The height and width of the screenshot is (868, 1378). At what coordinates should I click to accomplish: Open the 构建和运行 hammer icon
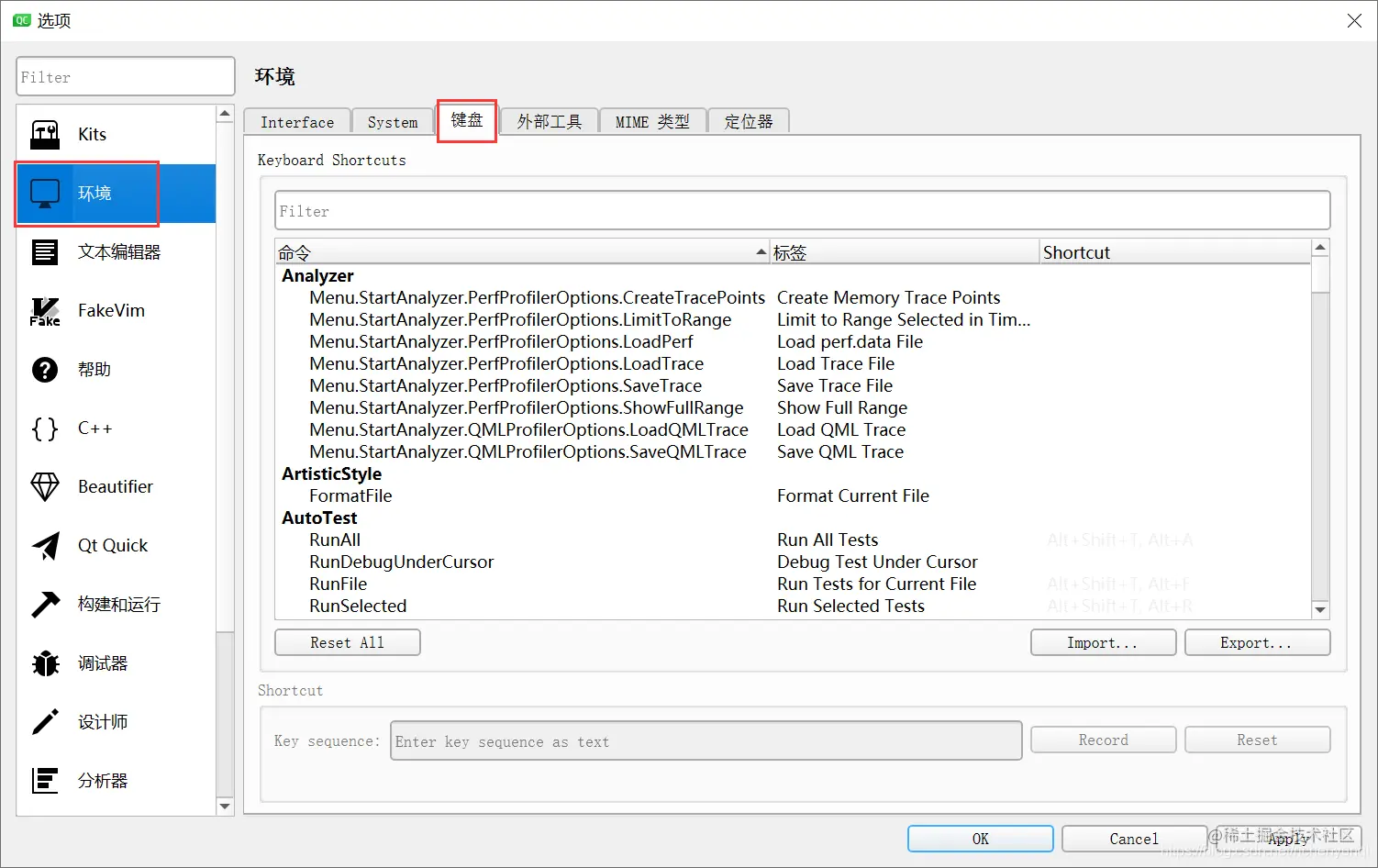click(45, 605)
